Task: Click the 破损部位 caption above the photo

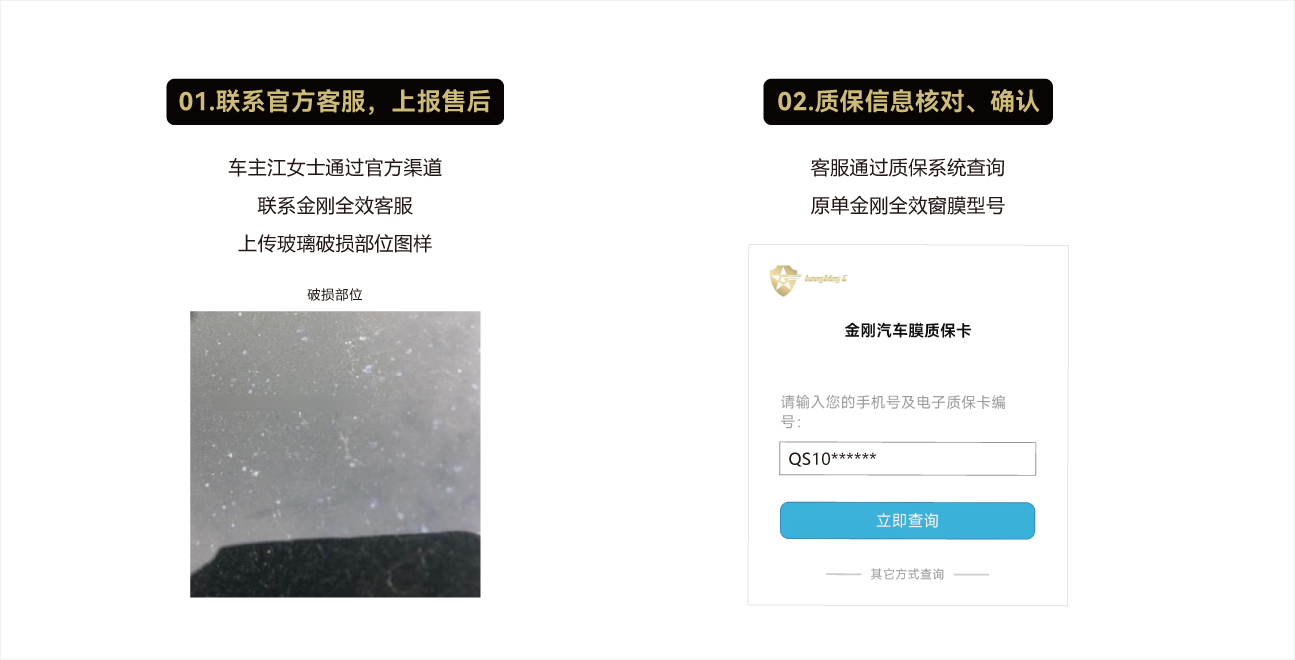Action: point(335,295)
